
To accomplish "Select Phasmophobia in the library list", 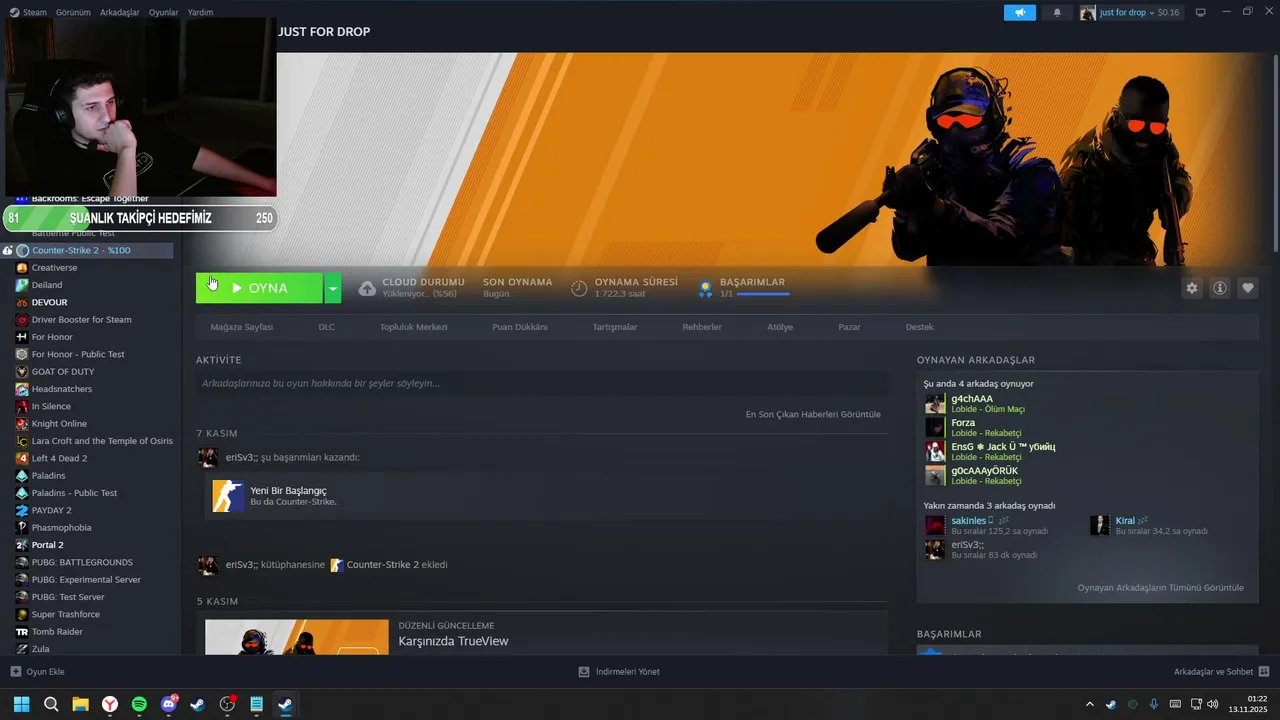I will (61, 528).
